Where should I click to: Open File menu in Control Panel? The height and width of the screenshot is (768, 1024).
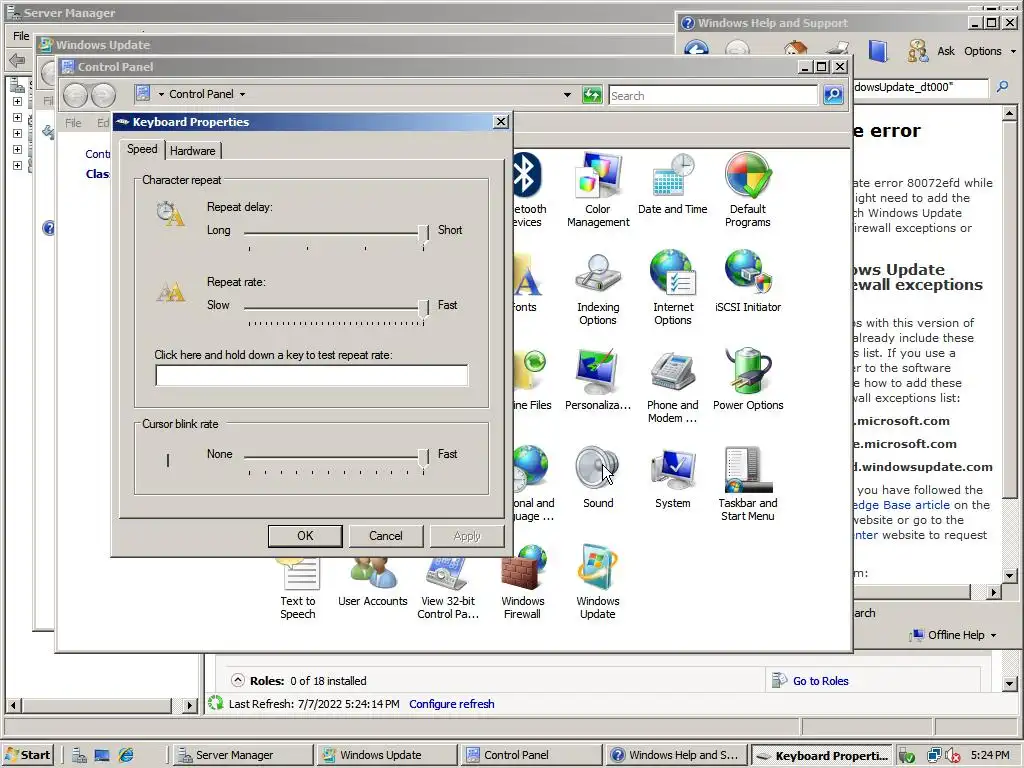click(x=73, y=123)
